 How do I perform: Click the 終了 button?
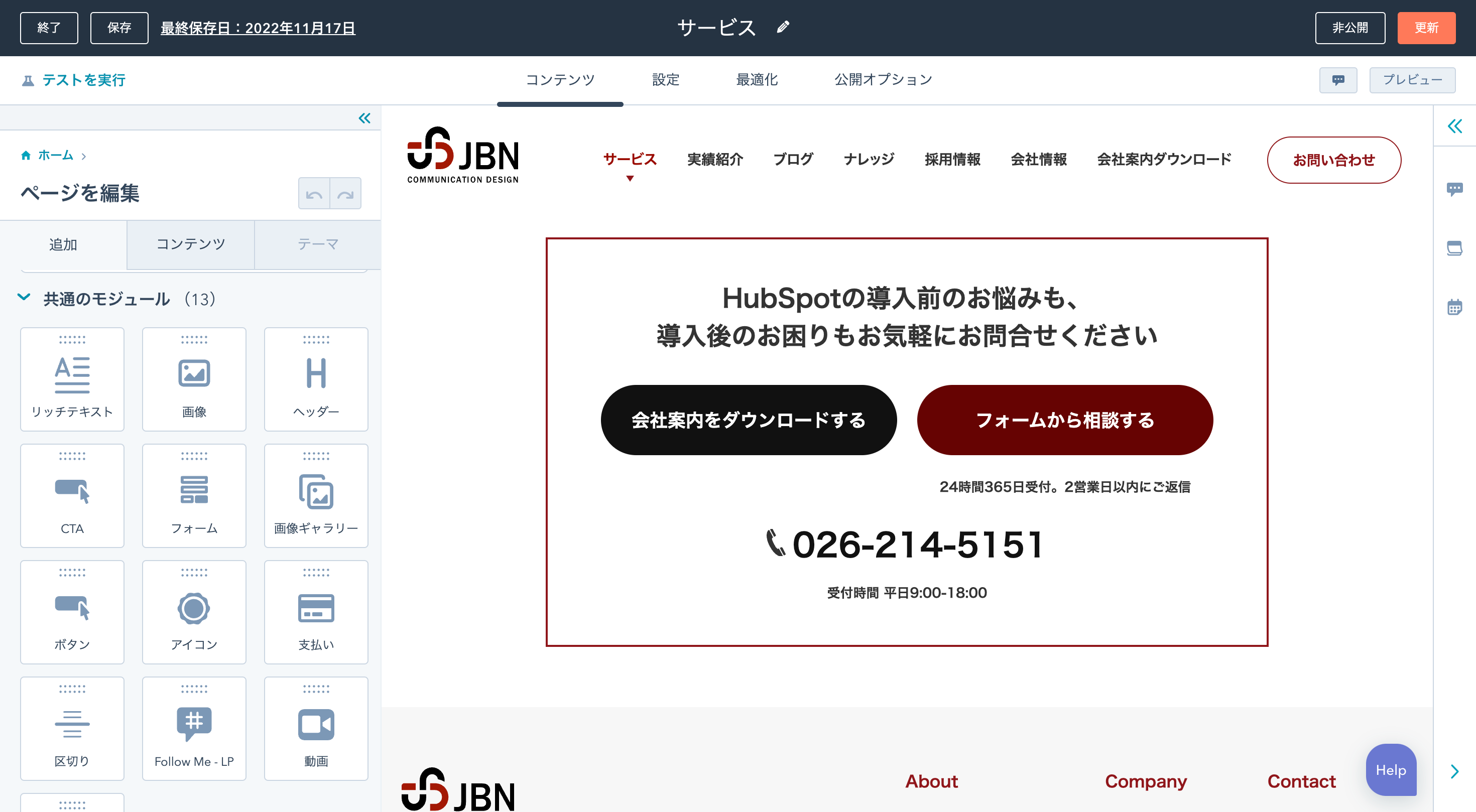[49, 28]
